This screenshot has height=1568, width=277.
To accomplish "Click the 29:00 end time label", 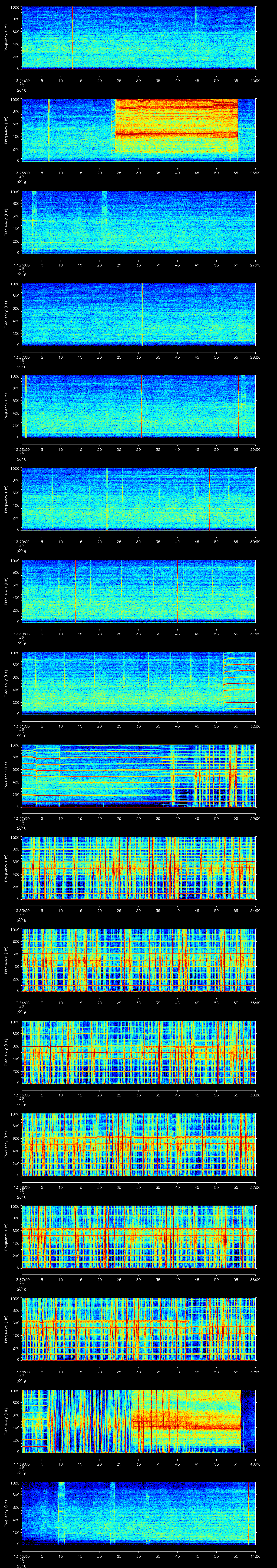I will pos(255,449).
